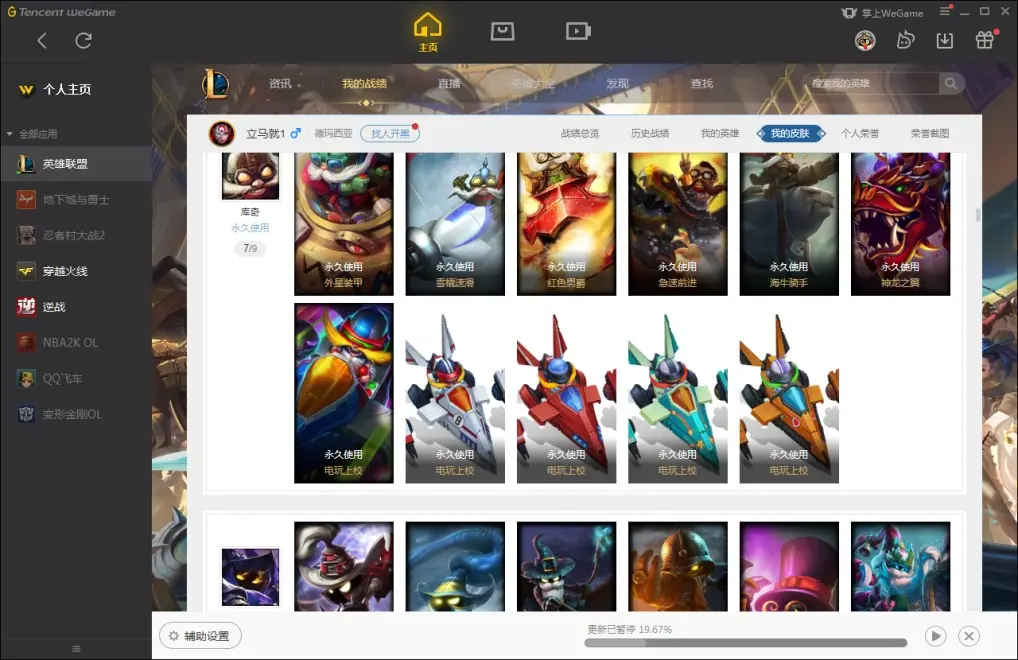Open the 掌上WeGame link
The width and height of the screenshot is (1018, 660).
[x=882, y=13]
